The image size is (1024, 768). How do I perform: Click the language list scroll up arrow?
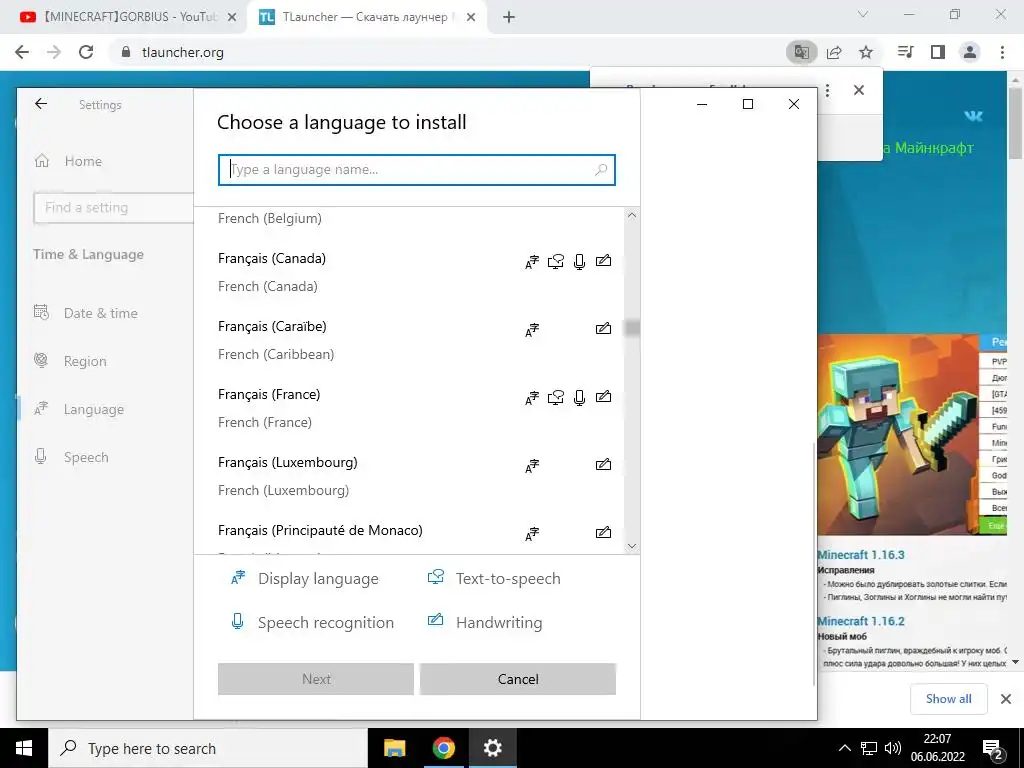pos(632,215)
